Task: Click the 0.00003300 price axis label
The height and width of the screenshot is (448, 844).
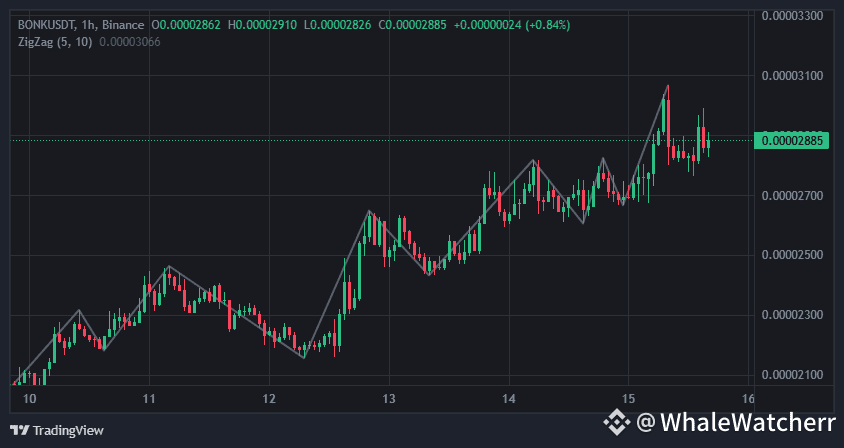Action: [792, 15]
